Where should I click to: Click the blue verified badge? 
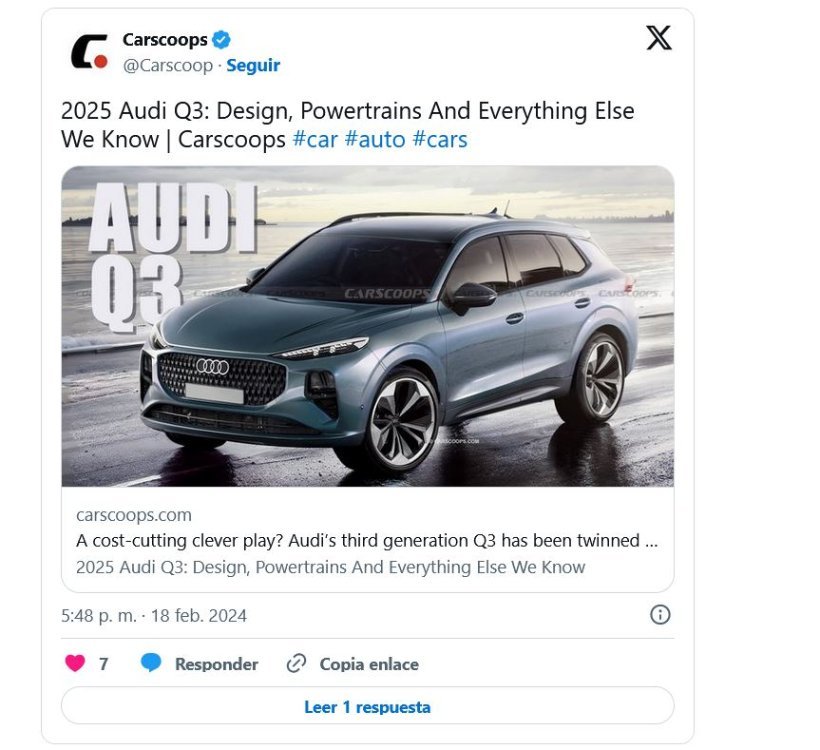(221, 40)
